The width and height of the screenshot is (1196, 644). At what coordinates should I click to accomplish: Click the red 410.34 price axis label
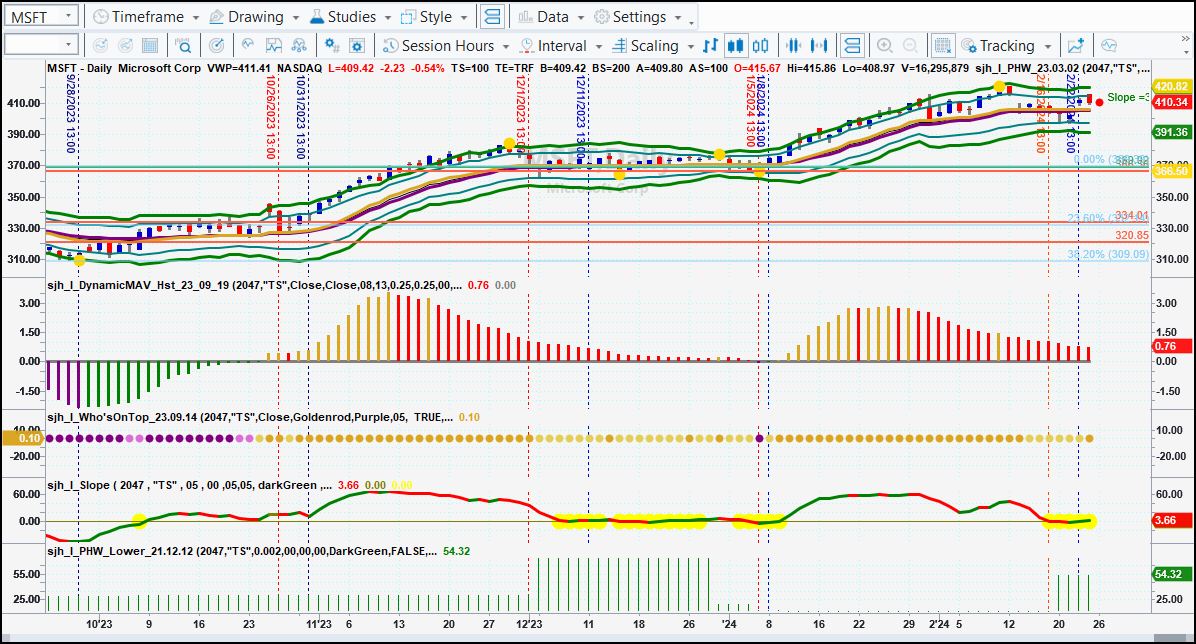tap(1171, 102)
